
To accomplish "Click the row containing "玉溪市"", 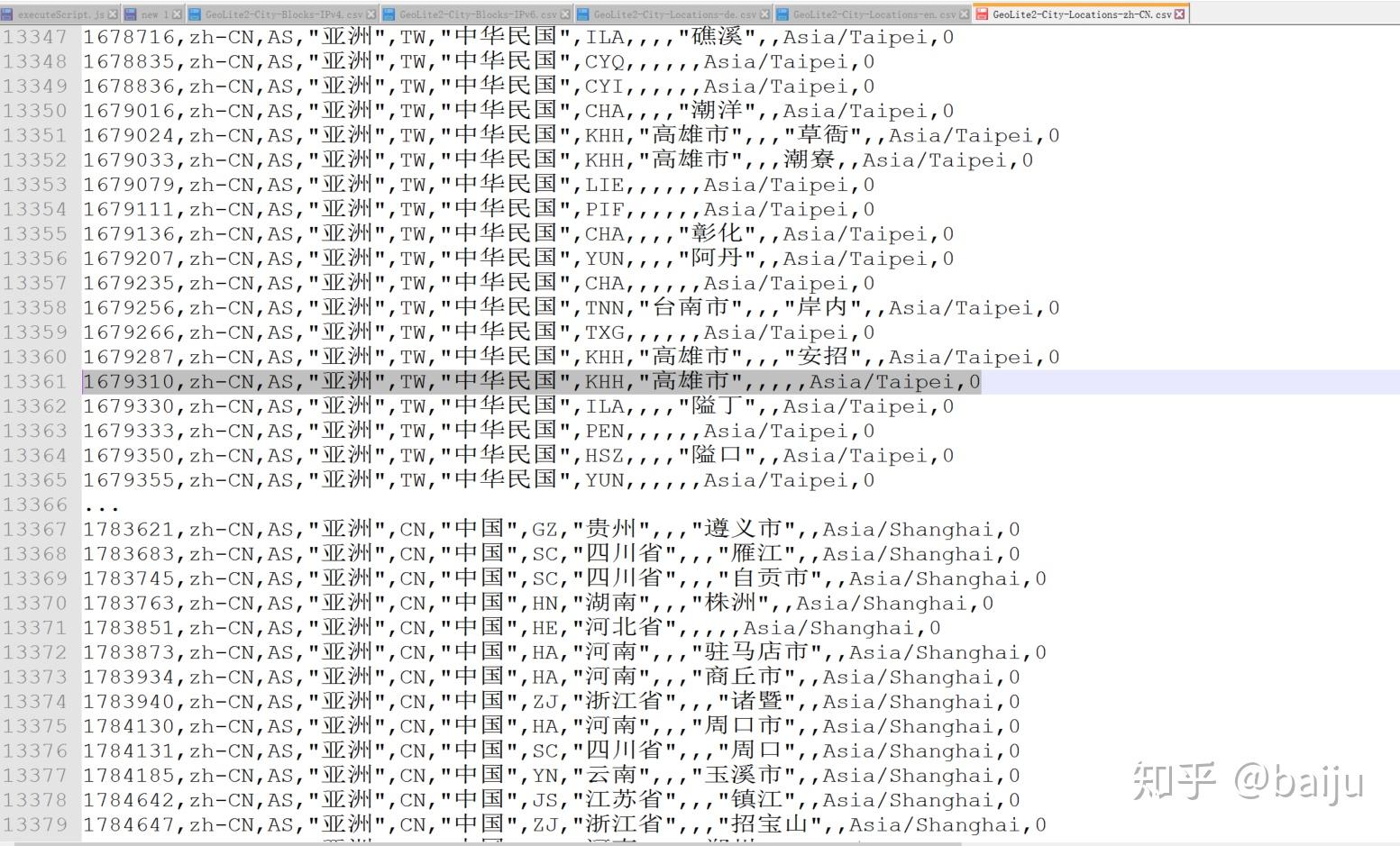I will pyautogui.click(x=552, y=776).
